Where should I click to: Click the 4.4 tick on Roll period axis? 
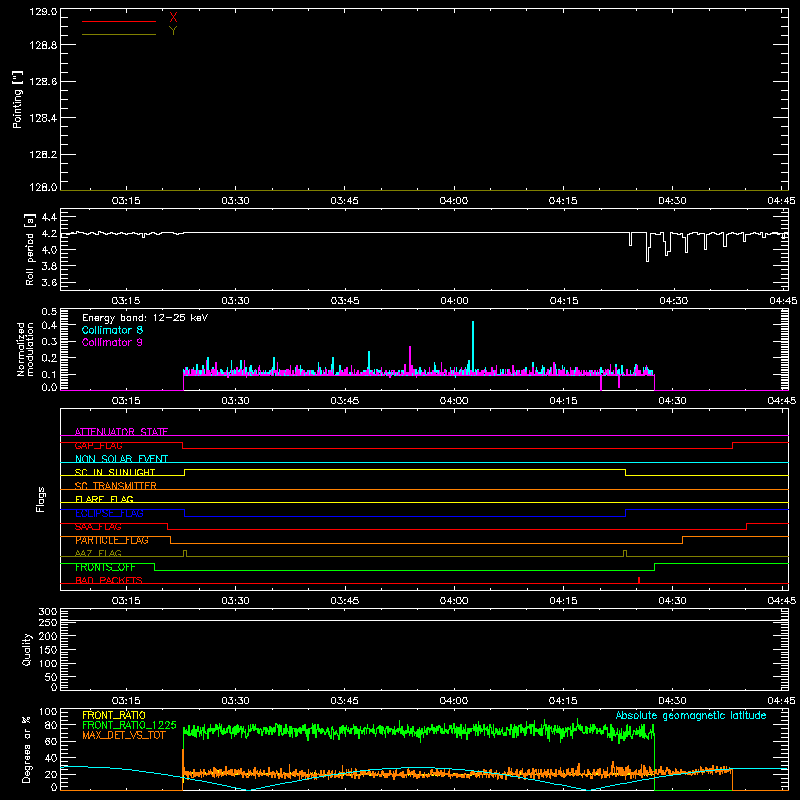(x=49, y=217)
